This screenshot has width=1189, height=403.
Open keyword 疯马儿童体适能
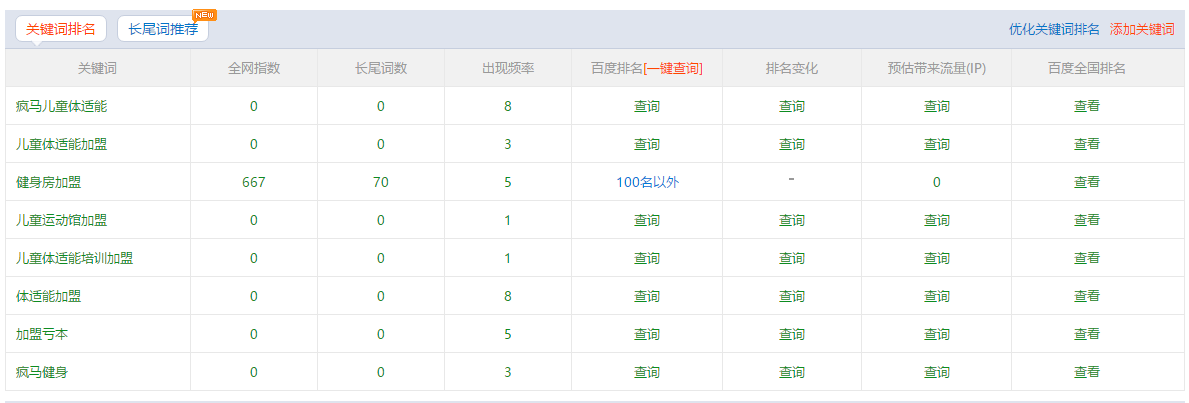pos(61,106)
